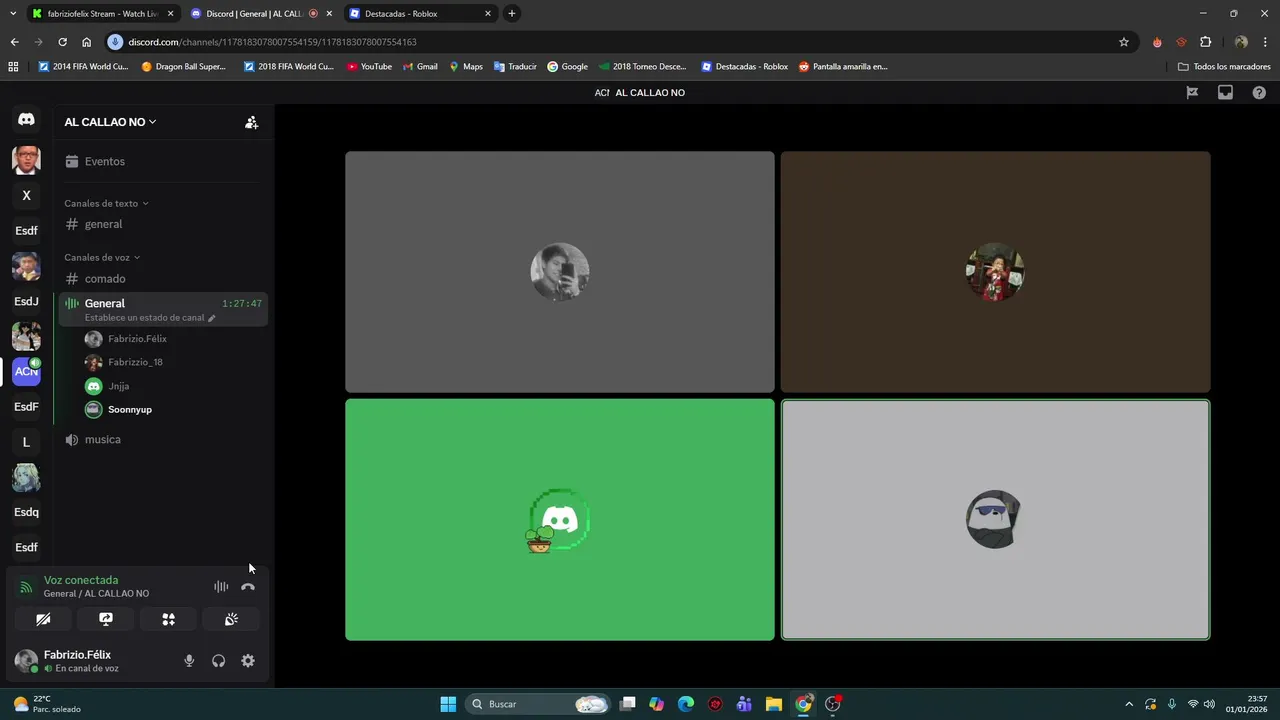Image resolution: width=1280 pixels, height=720 pixels.
Task: Select the brown video tile
Action: (995, 272)
